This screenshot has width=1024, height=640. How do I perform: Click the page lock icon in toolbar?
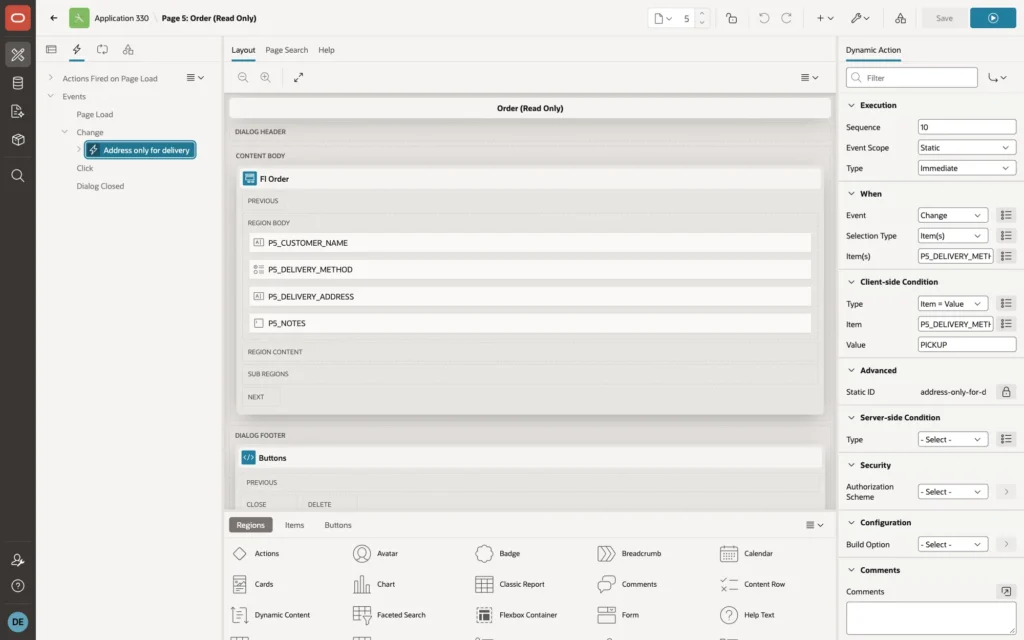[x=731, y=18]
